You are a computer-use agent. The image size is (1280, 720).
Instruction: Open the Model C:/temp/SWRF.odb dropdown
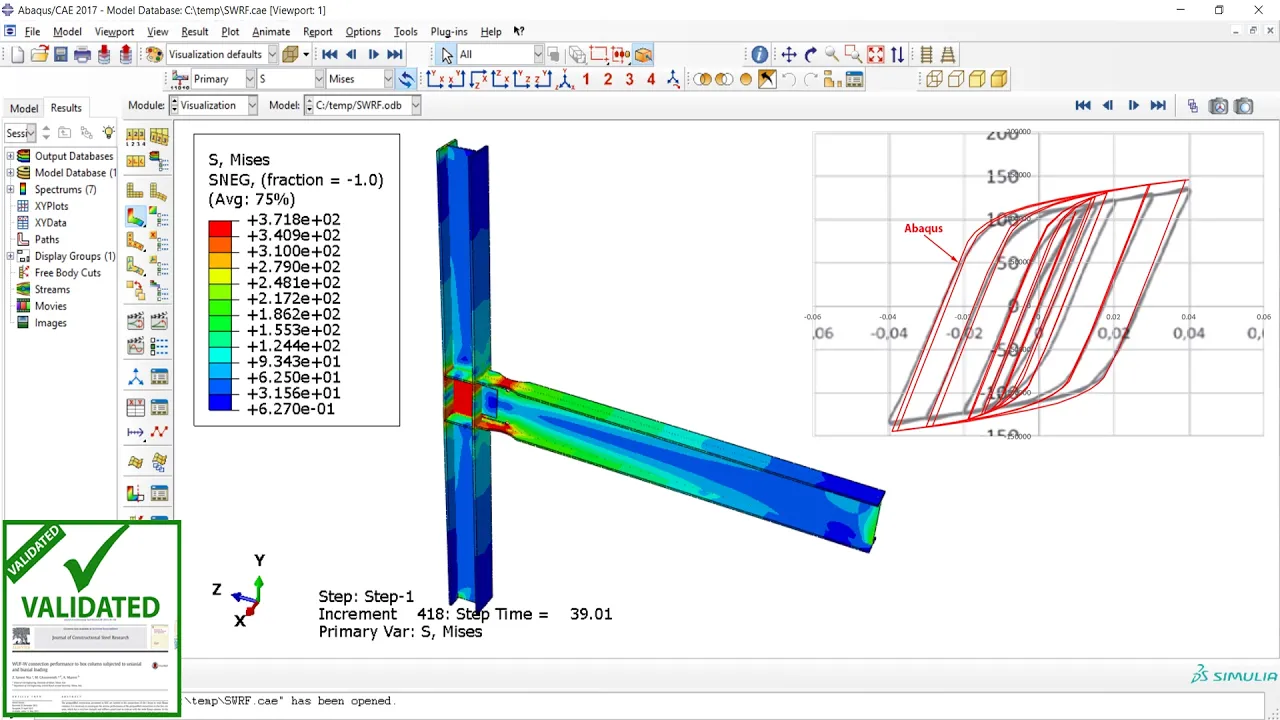click(415, 105)
